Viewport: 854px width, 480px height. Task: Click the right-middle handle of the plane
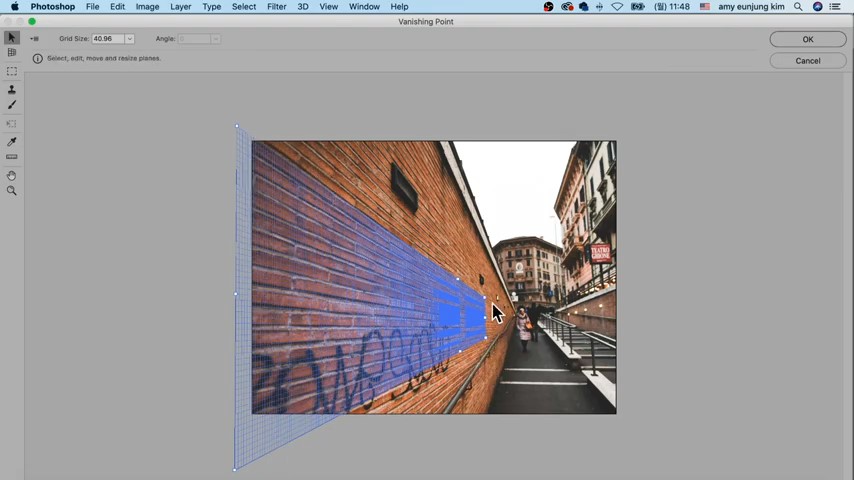click(x=486, y=317)
